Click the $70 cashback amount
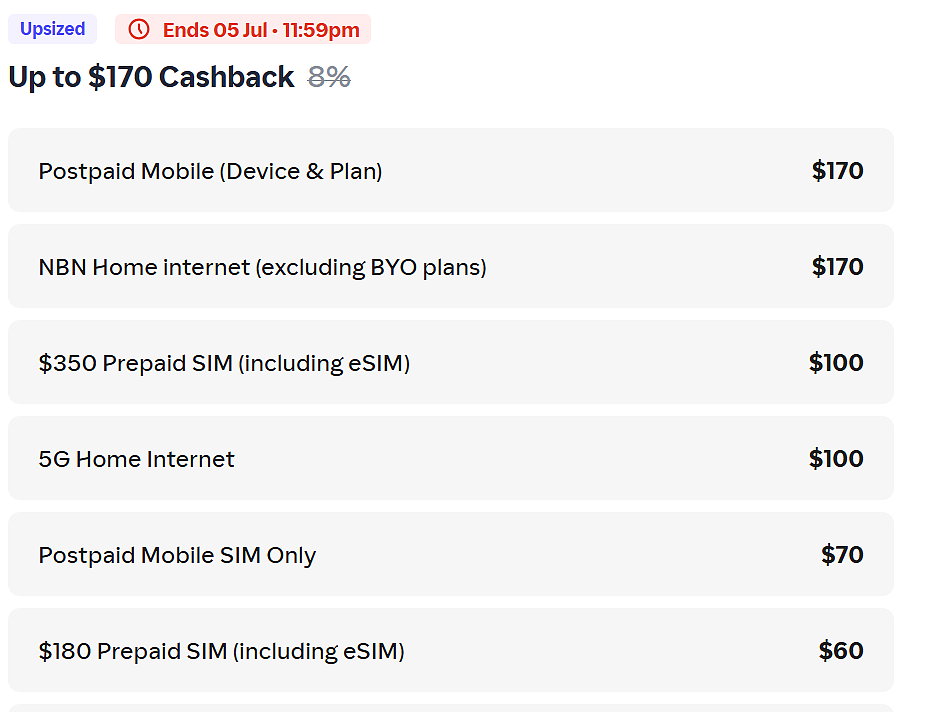The height and width of the screenshot is (712, 925). [842, 554]
